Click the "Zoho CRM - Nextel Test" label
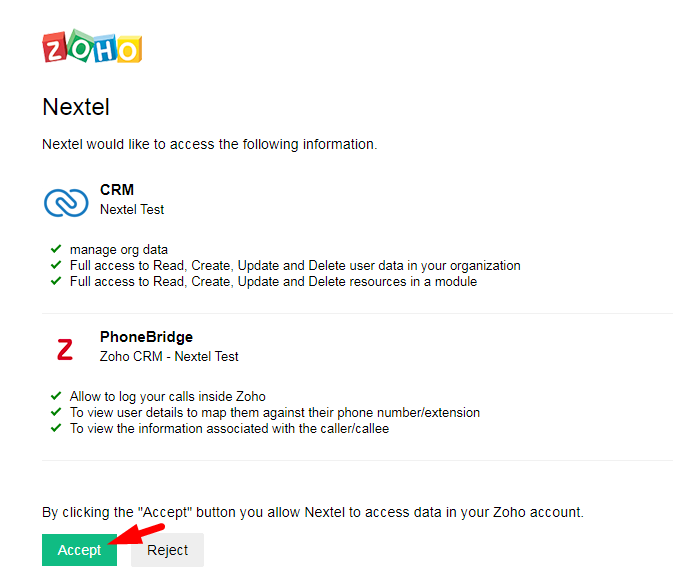This screenshot has width=673, height=583. (169, 356)
